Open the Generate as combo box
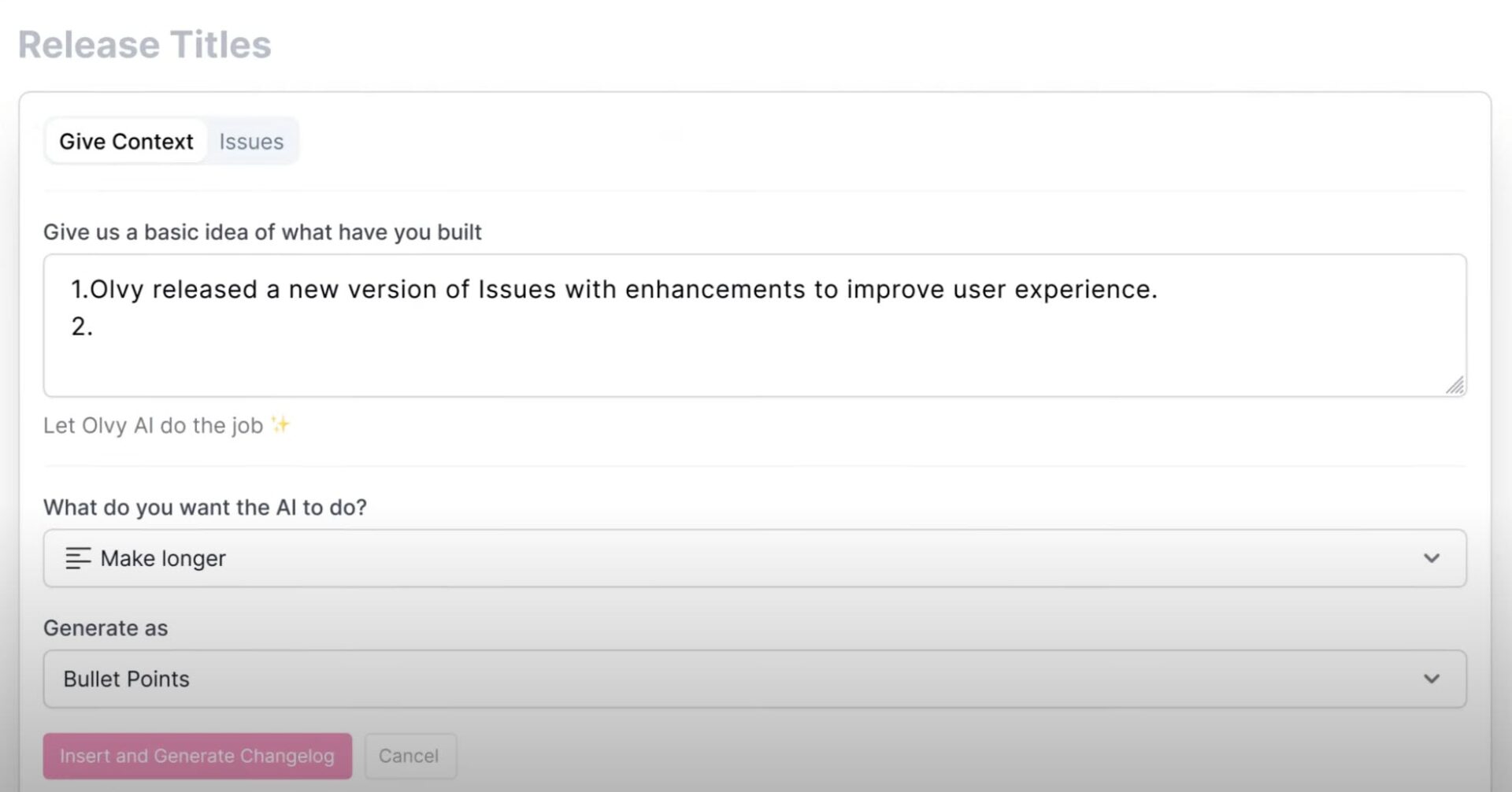The height and width of the screenshot is (792, 1512). point(754,679)
